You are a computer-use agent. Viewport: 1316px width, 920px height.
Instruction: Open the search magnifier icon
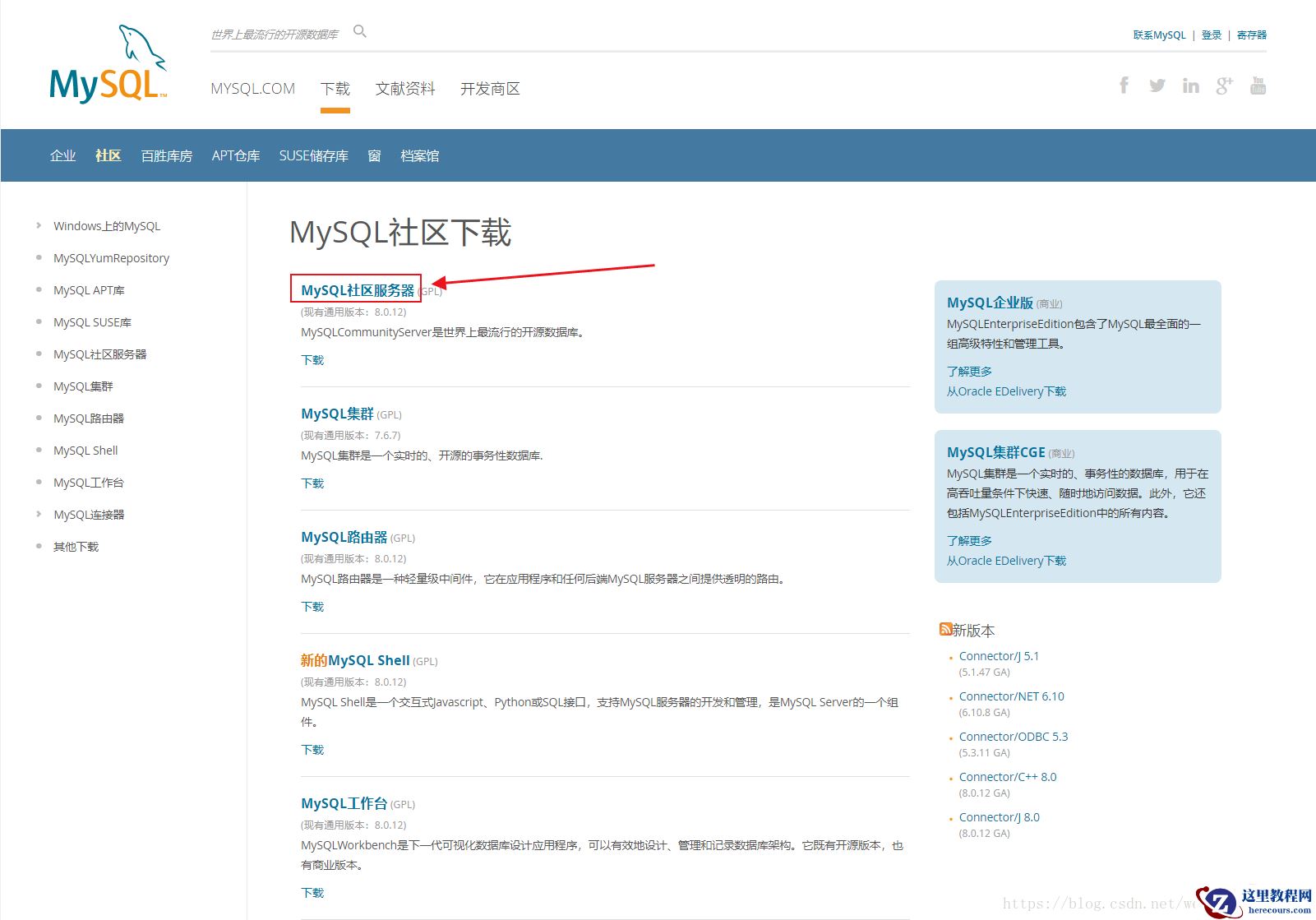[360, 30]
